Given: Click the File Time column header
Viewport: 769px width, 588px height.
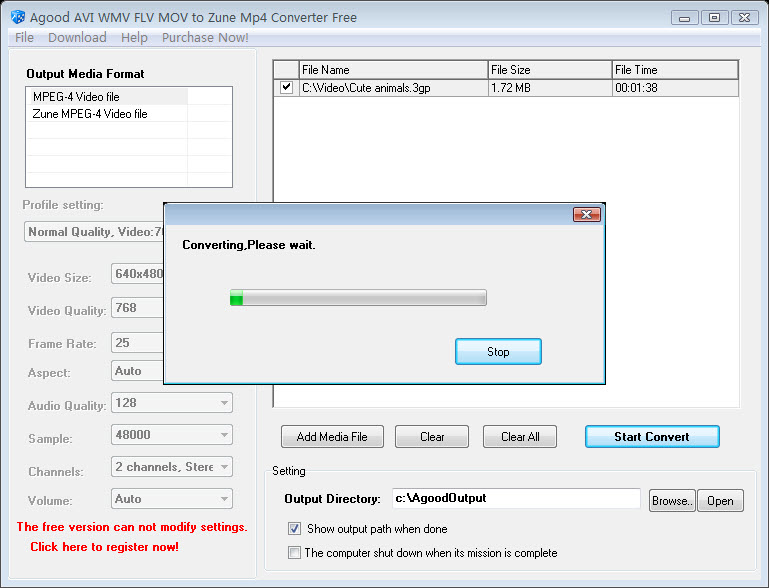Looking at the screenshot, I should (675, 70).
